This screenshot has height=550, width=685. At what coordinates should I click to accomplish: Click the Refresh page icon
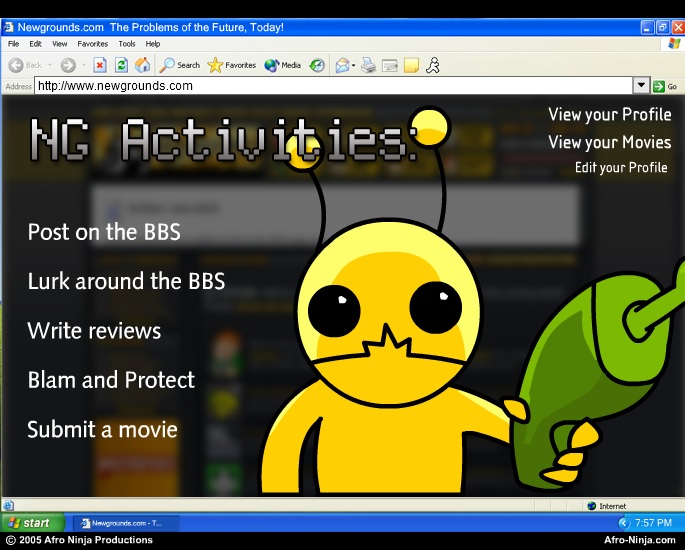121,66
